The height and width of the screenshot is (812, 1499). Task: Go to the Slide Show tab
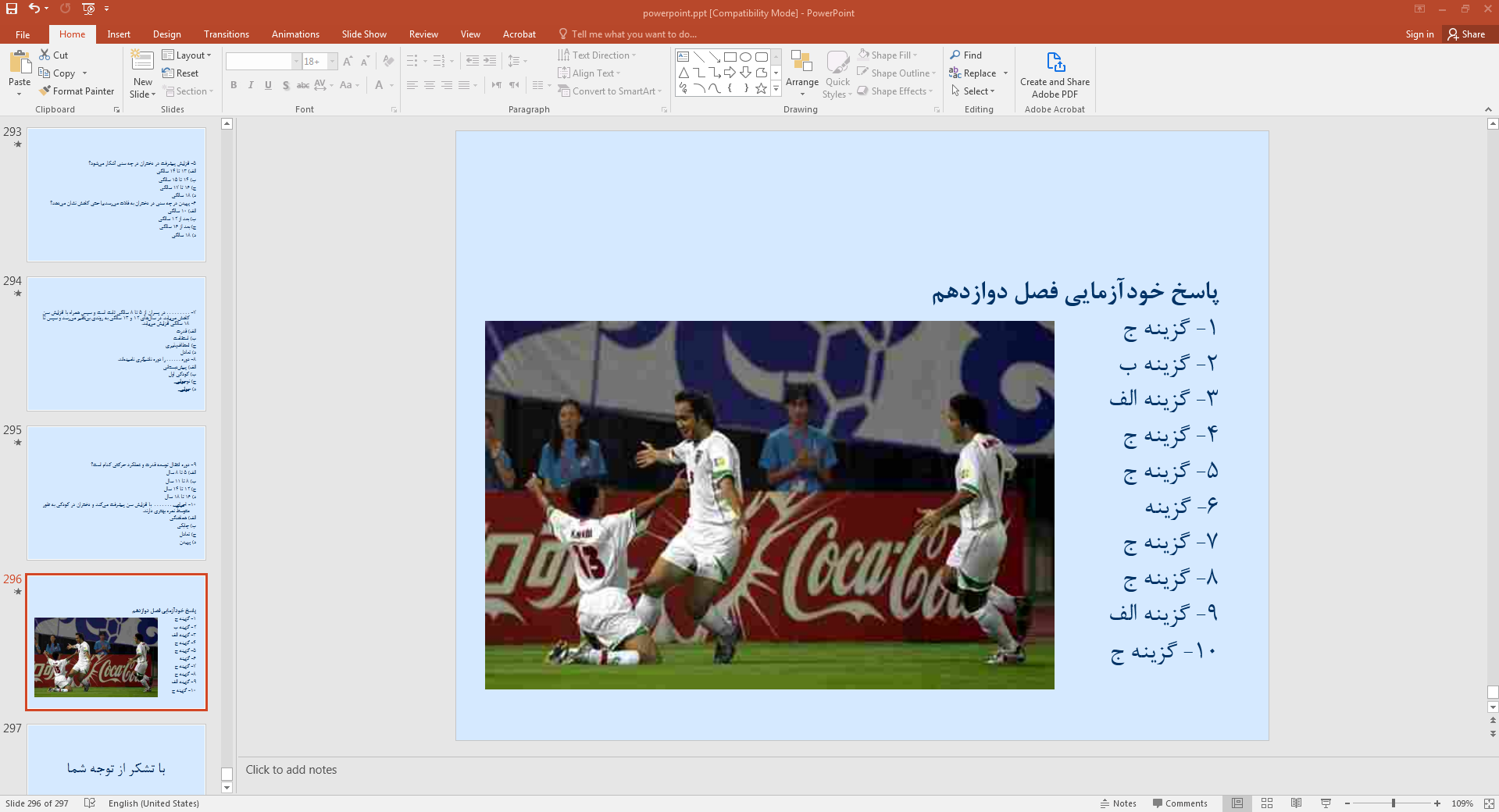coord(364,34)
